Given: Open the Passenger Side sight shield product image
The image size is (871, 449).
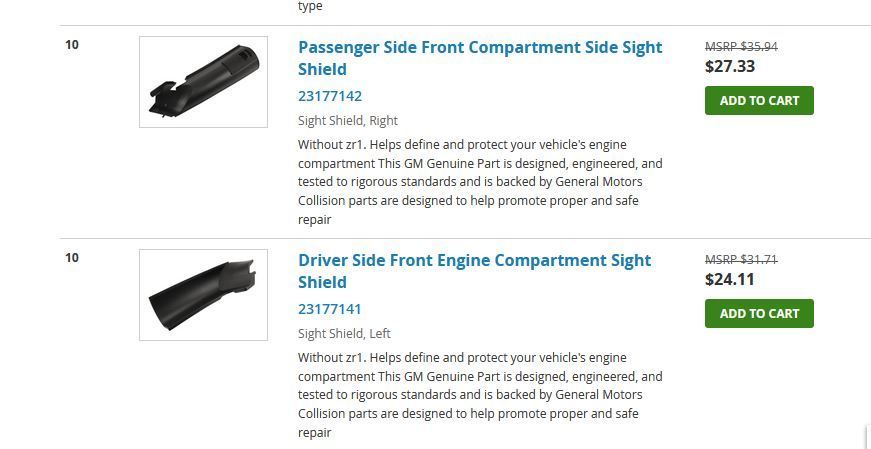Looking at the screenshot, I should [203, 82].
